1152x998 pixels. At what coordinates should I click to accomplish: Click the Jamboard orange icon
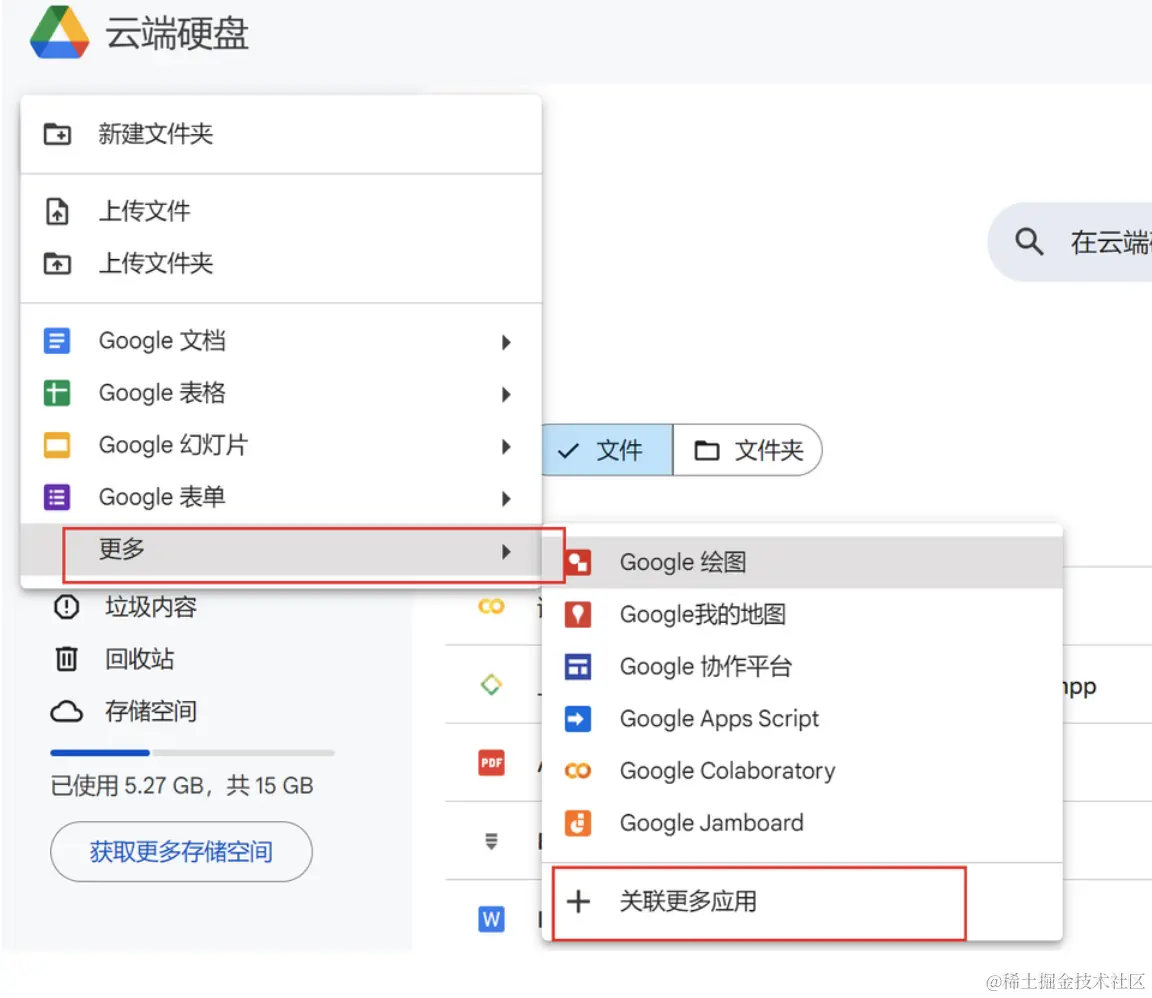pyautogui.click(x=578, y=823)
